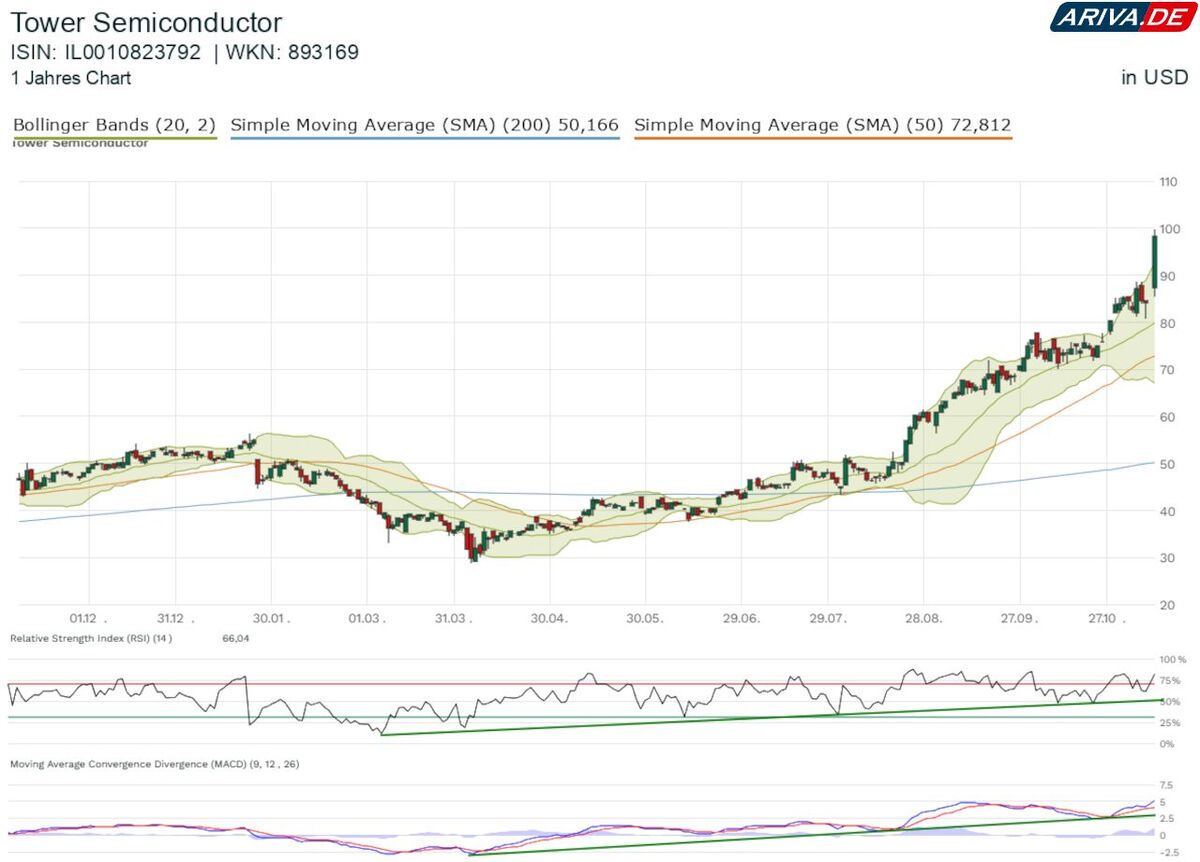Click the RSI value 66,04

click(x=235, y=638)
